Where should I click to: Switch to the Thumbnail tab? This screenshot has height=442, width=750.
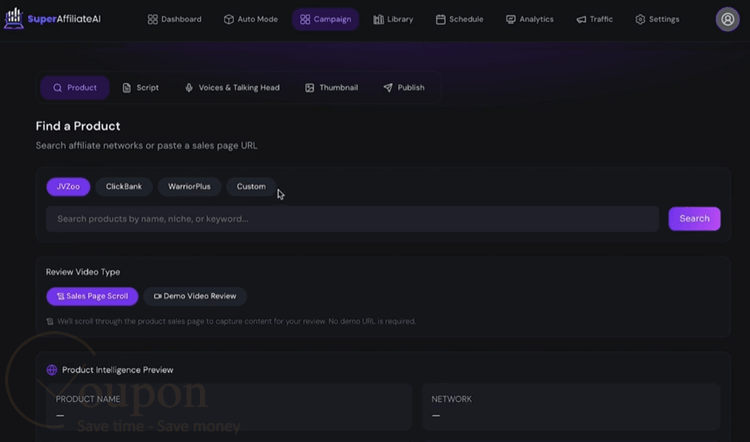click(331, 88)
